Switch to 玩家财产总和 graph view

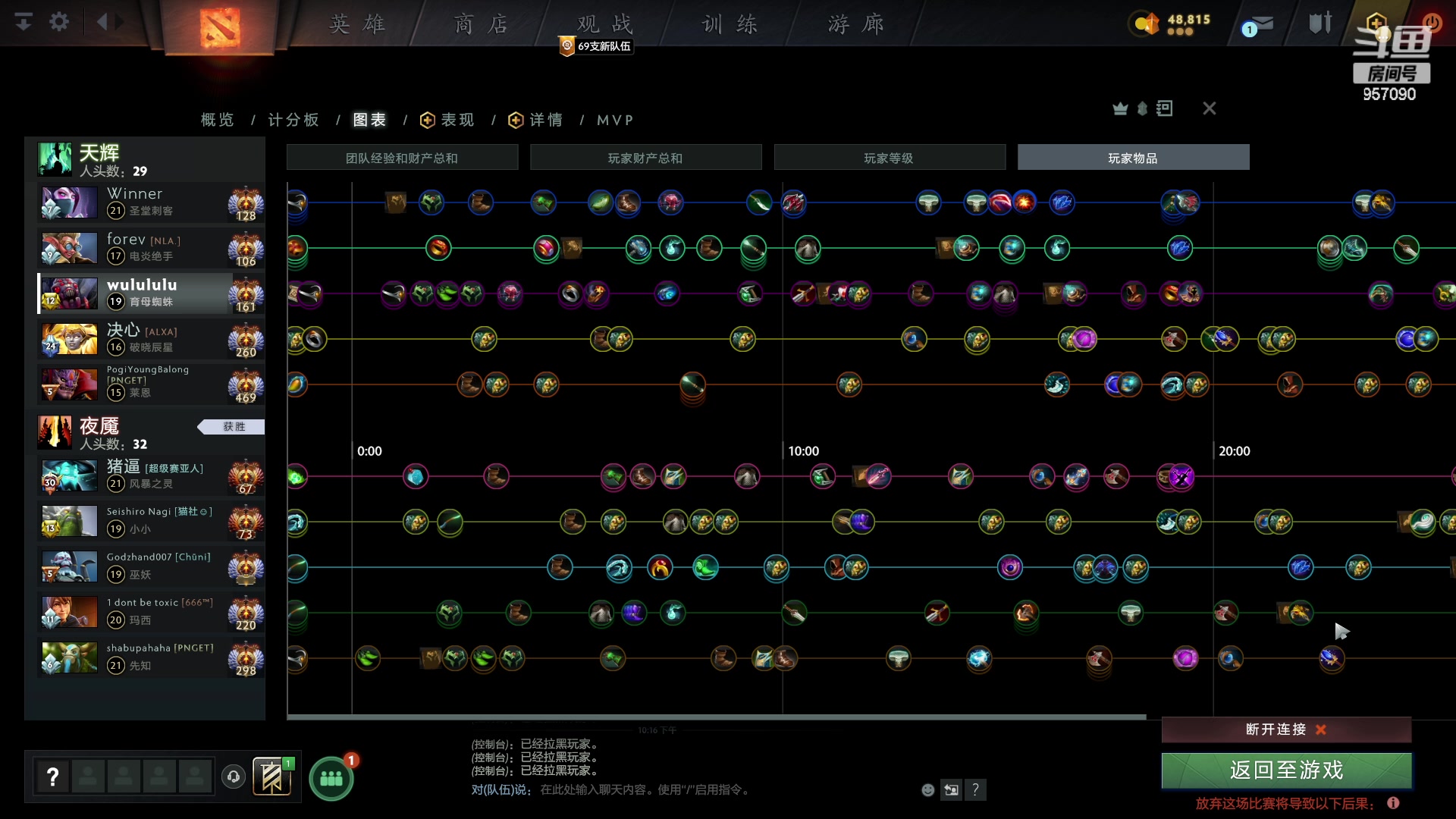pos(645,158)
